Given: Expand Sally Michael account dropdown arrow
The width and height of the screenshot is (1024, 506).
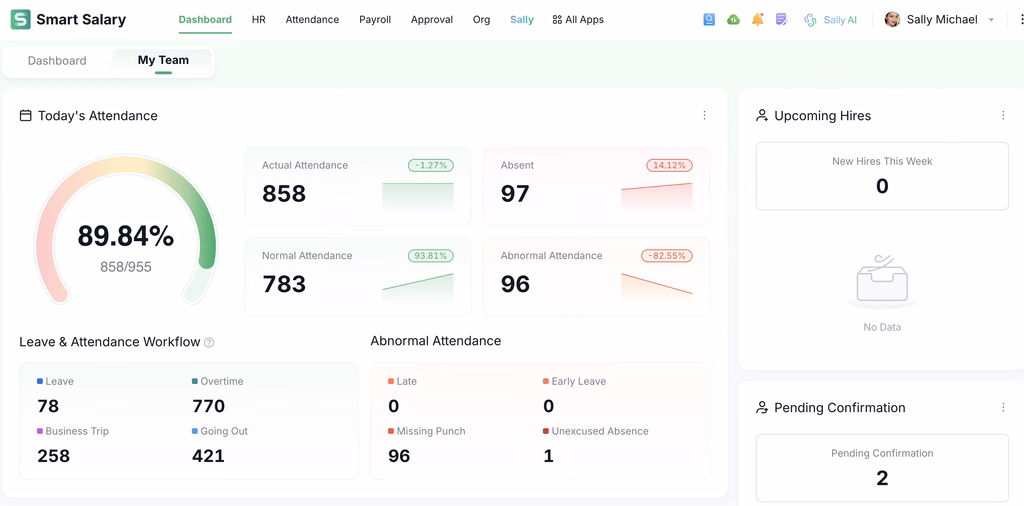Looking at the screenshot, I should [x=991, y=20].
